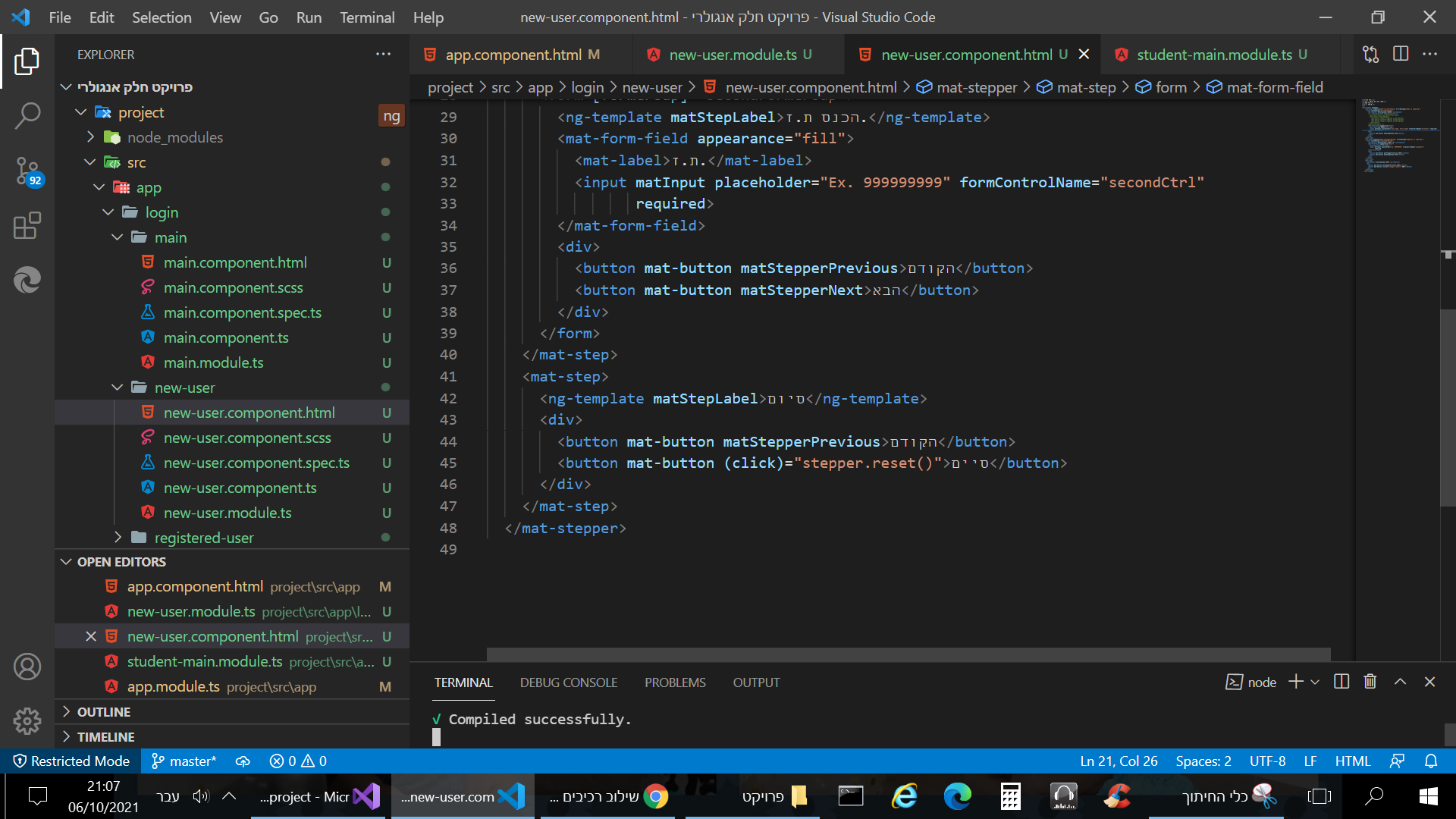Click the master* git branch indicator
The width and height of the screenshot is (1456, 819).
click(184, 761)
